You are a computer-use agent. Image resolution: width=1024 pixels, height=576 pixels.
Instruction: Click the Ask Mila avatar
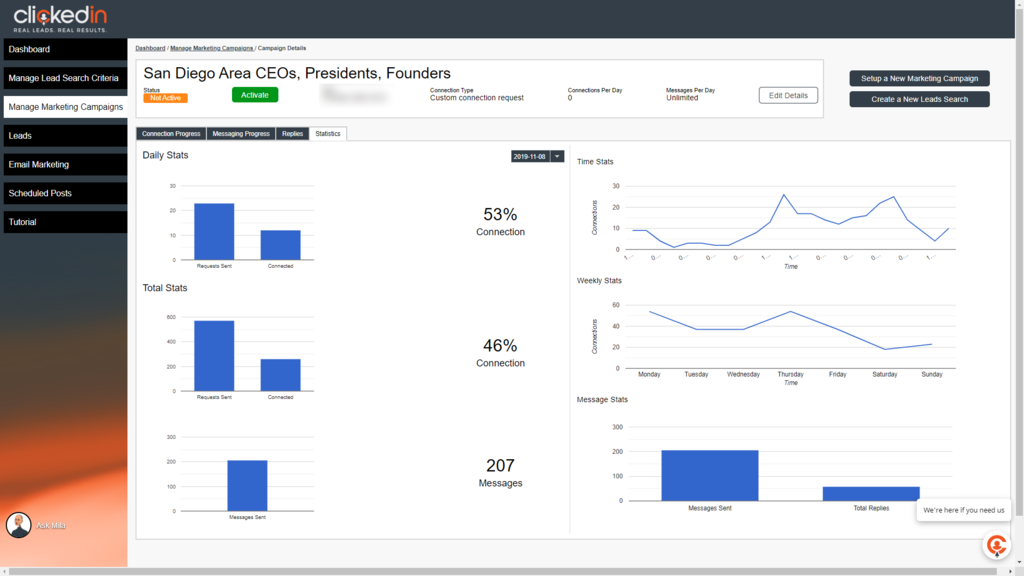point(18,525)
